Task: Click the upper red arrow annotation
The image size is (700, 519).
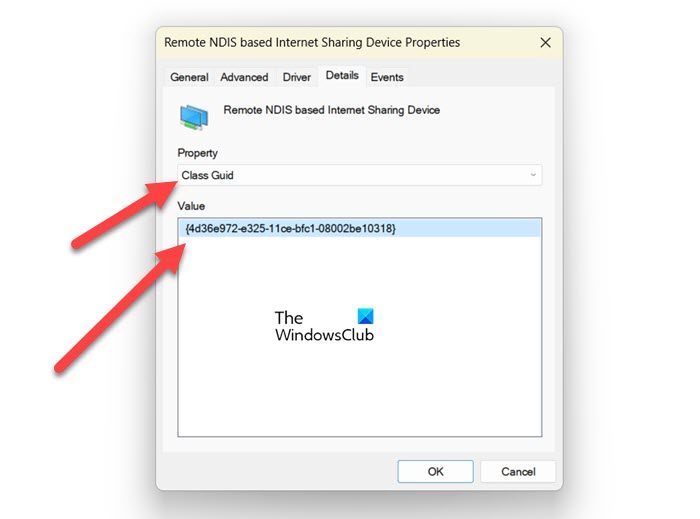Action: point(124,213)
